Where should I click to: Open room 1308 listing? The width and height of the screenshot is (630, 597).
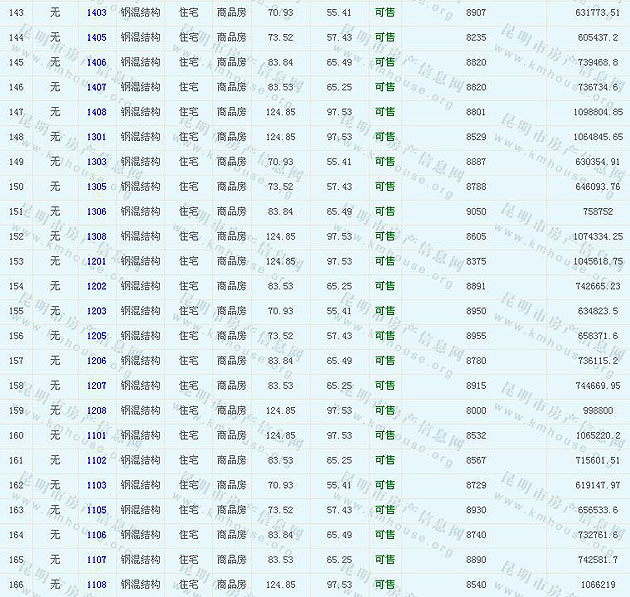(97, 237)
